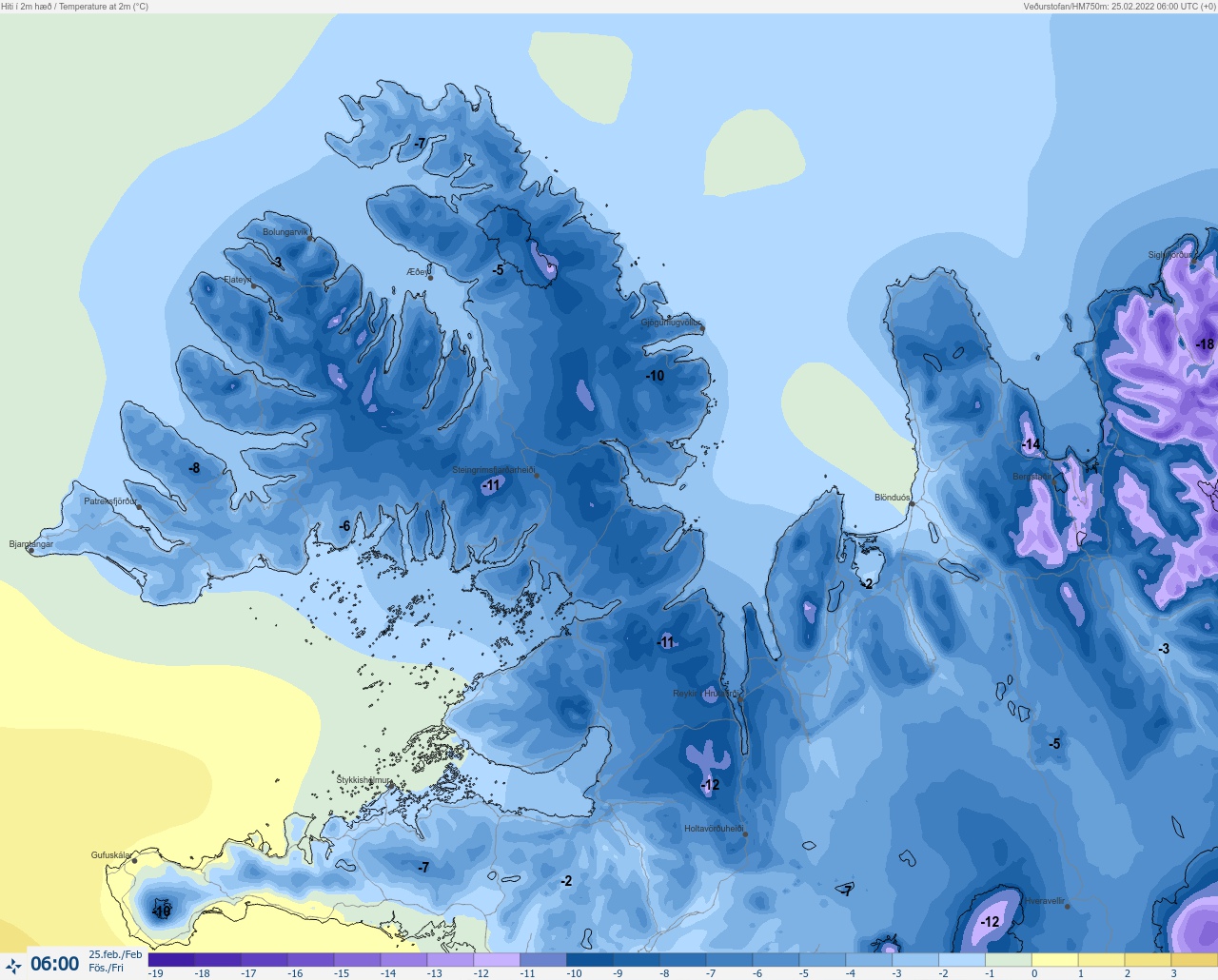Click the -19 legend scale label

click(x=155, y=973)
